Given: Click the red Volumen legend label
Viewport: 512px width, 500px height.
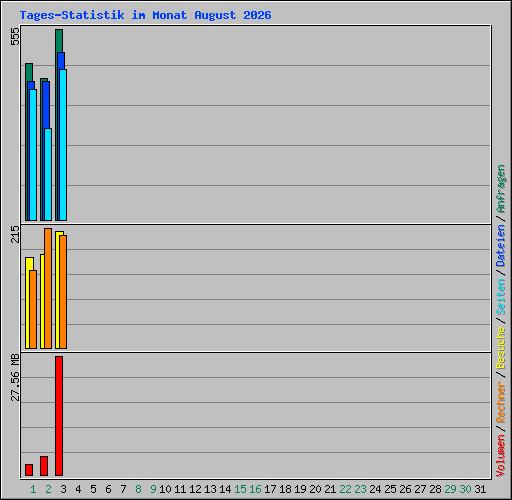Looking at the screenshot, I should click(x=501, y=456).
